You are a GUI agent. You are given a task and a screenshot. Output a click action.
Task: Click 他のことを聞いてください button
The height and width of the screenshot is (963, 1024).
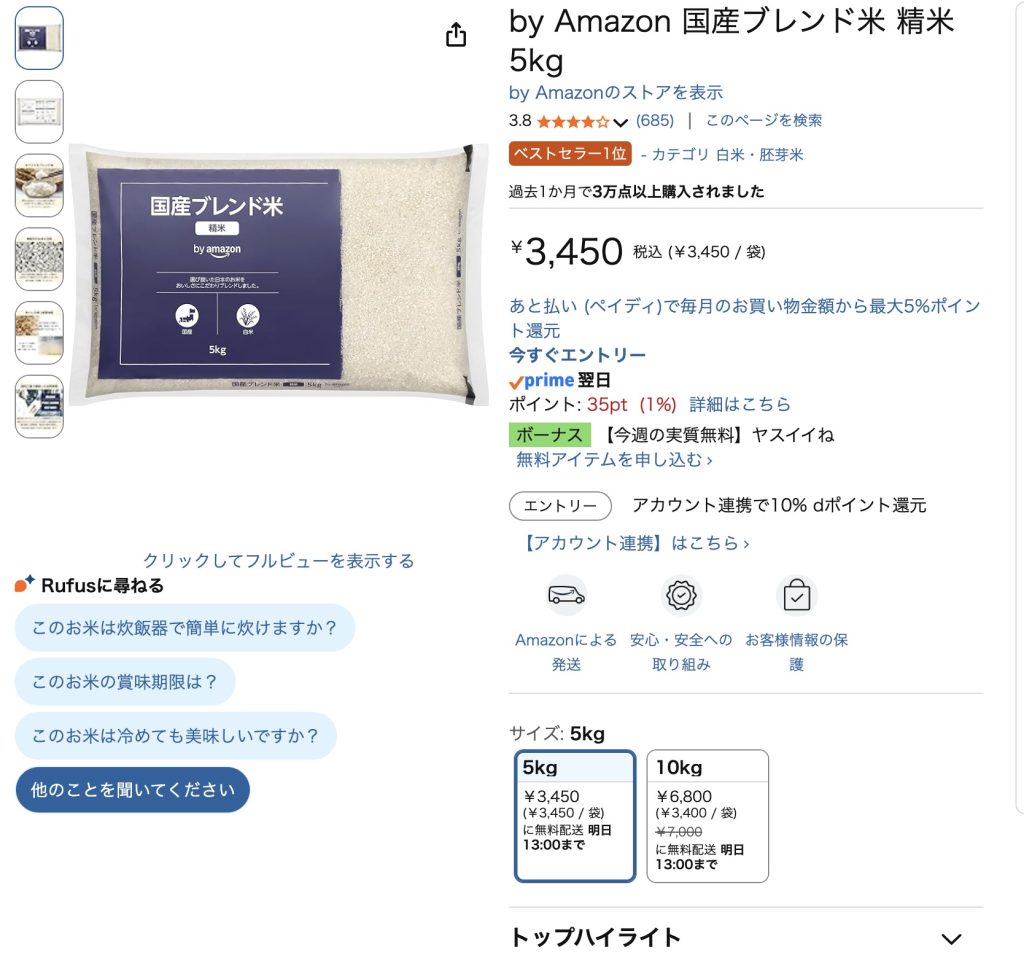click(x=133, y=790)
